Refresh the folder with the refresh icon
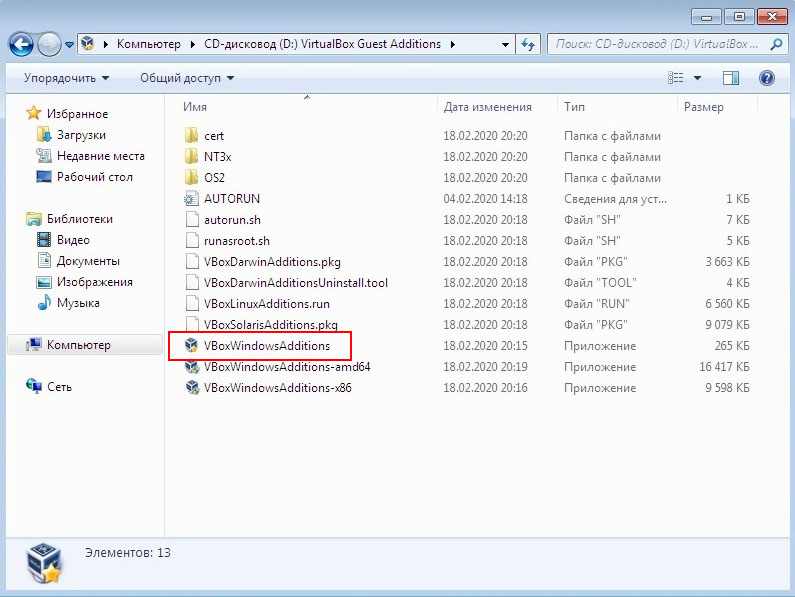Screen dimensions: 795x597 coord(528,45)
